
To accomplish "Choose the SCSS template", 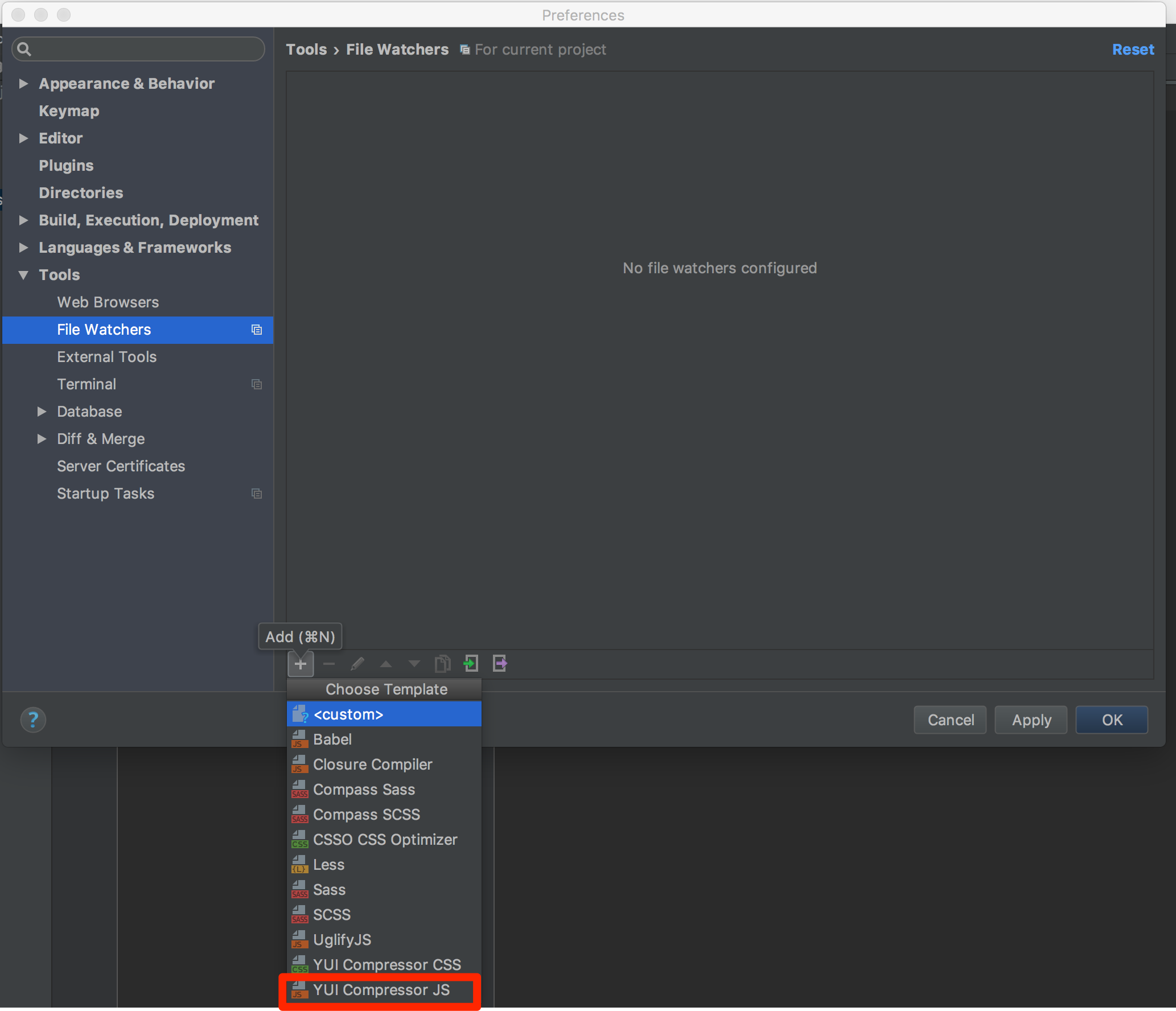I will pos(384,914).
